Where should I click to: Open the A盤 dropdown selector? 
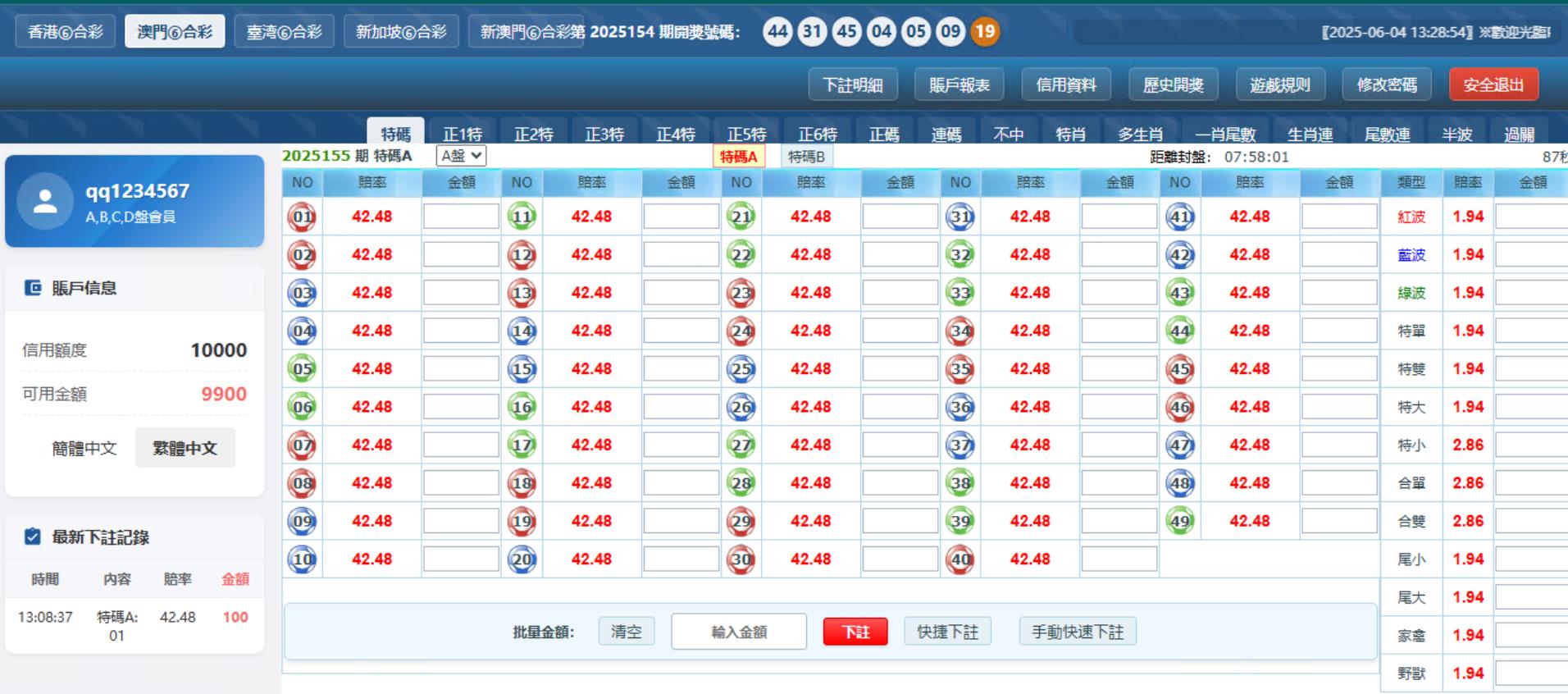[461, 156]
